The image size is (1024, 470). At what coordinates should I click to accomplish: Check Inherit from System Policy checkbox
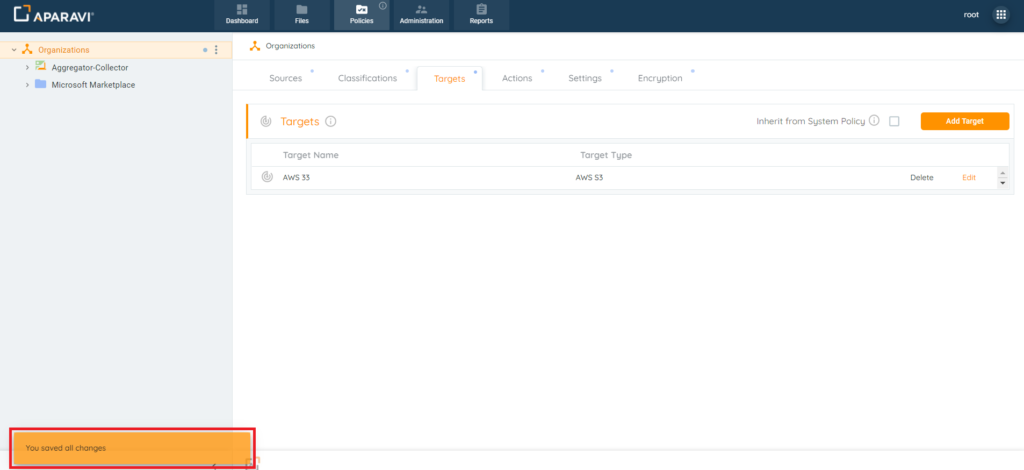[894, 121]
